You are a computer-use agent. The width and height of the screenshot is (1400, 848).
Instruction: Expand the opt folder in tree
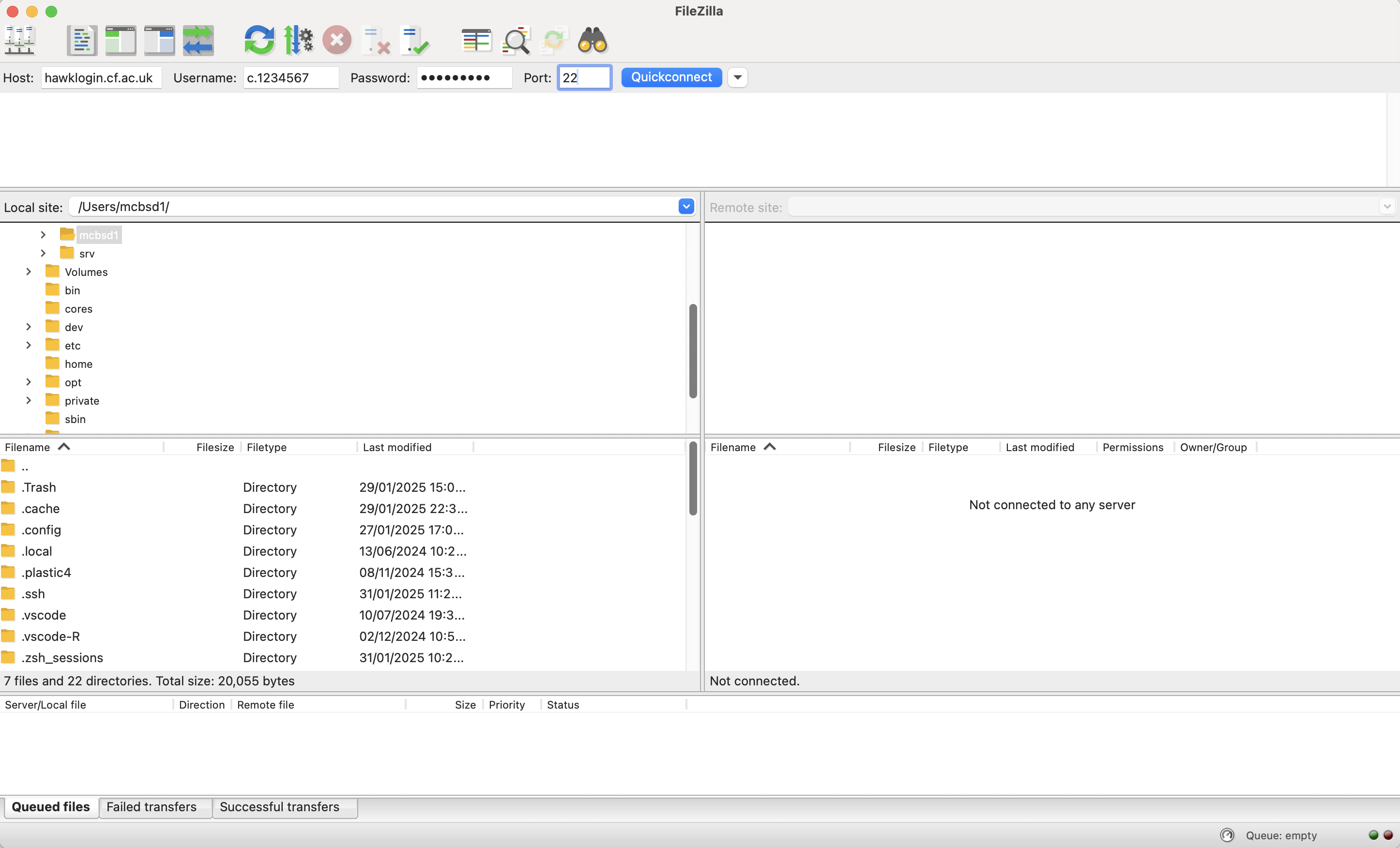click(x=29, y=382)
